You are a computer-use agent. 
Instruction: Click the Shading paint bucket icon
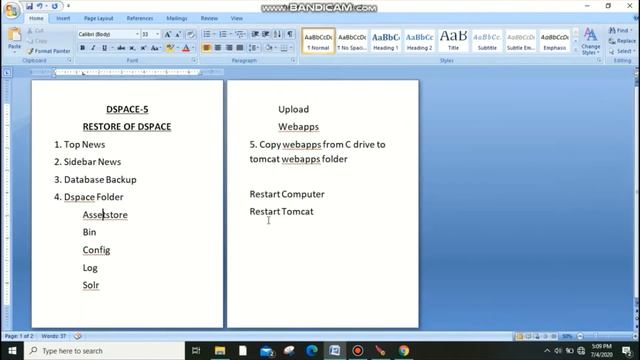coord(269,48)
